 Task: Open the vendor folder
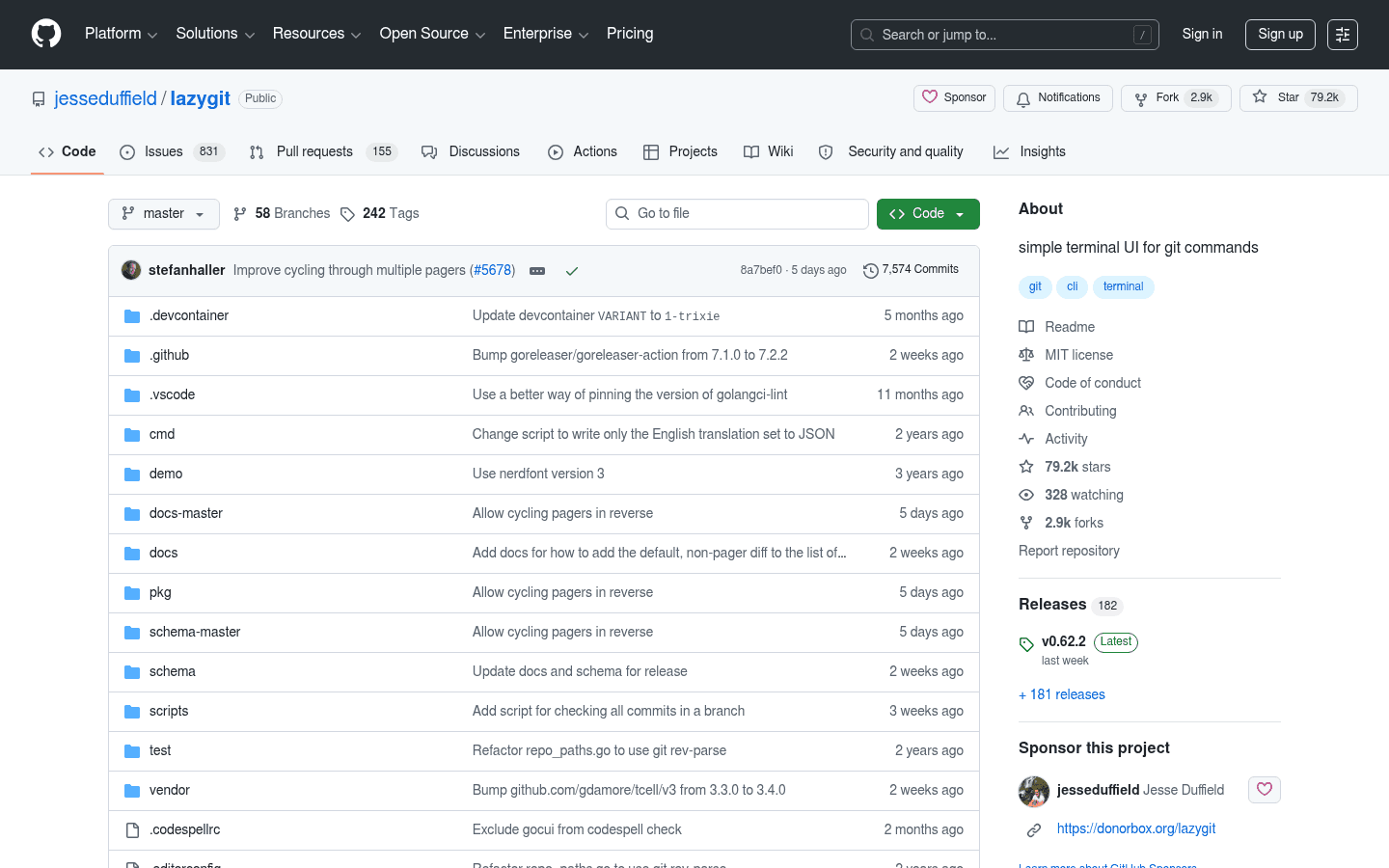[x=170, y=790]
